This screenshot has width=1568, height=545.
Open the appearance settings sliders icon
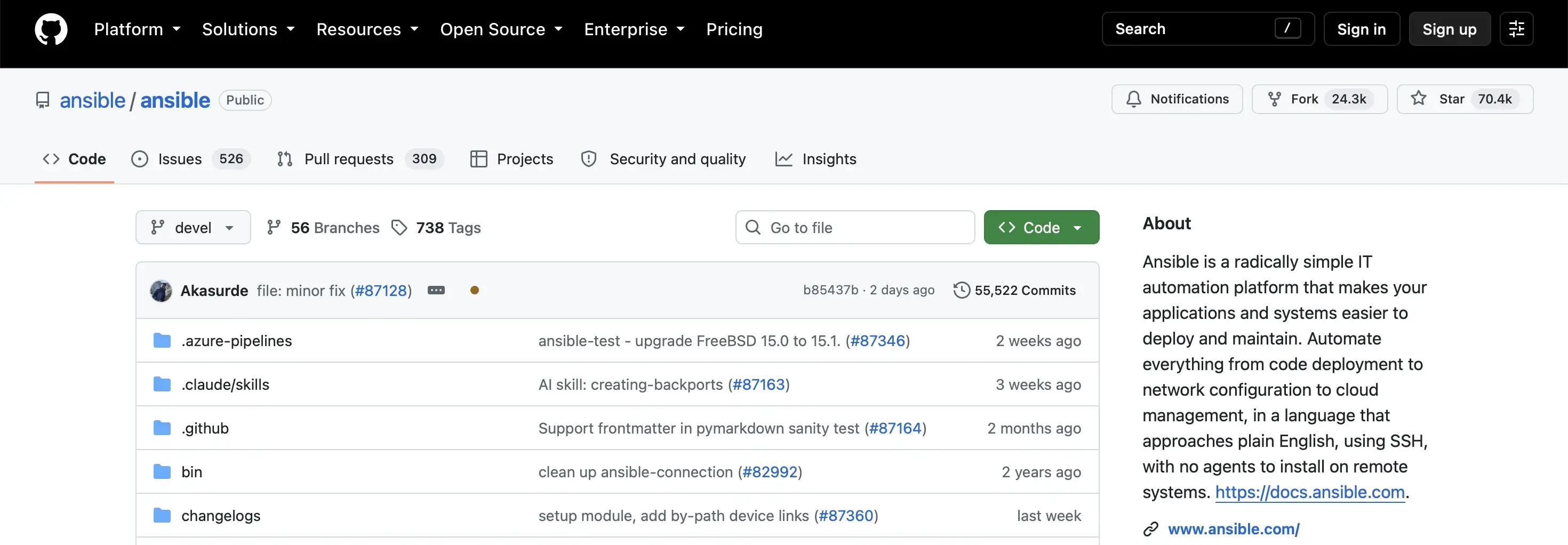point(1516,29)
